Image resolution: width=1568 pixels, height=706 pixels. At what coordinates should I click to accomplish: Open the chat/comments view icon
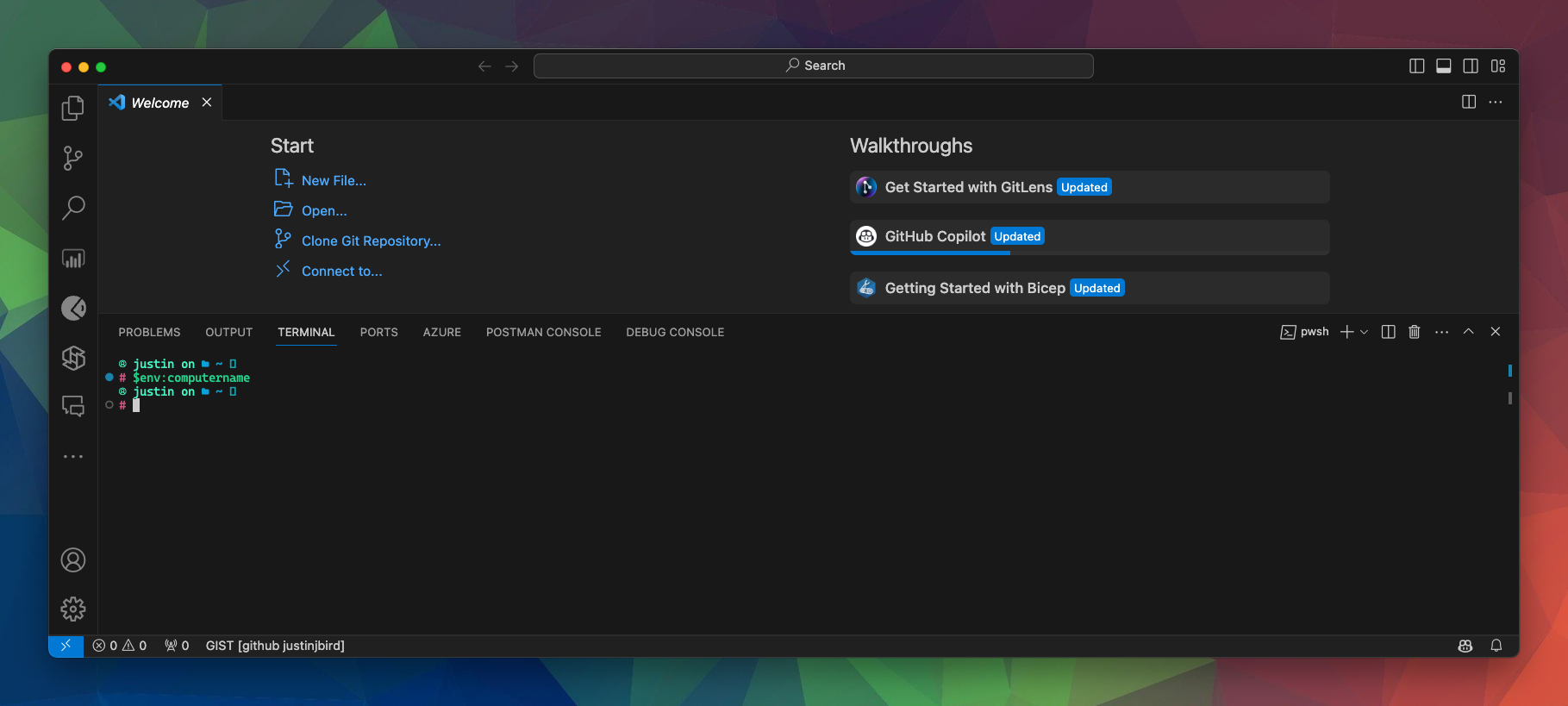(73, 406)
